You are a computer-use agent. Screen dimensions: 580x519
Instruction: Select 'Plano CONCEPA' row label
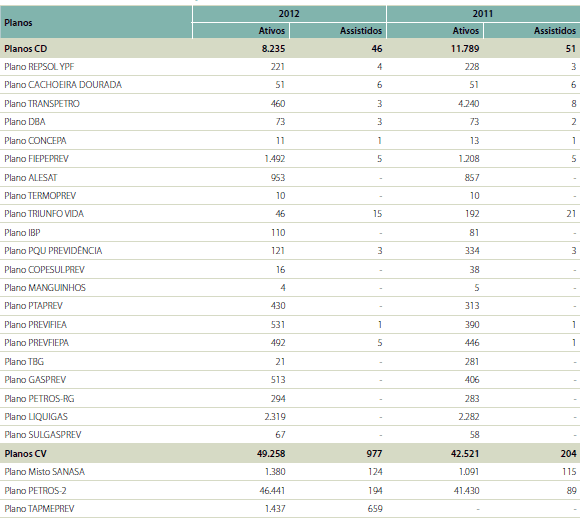click(x=35, y=141)
